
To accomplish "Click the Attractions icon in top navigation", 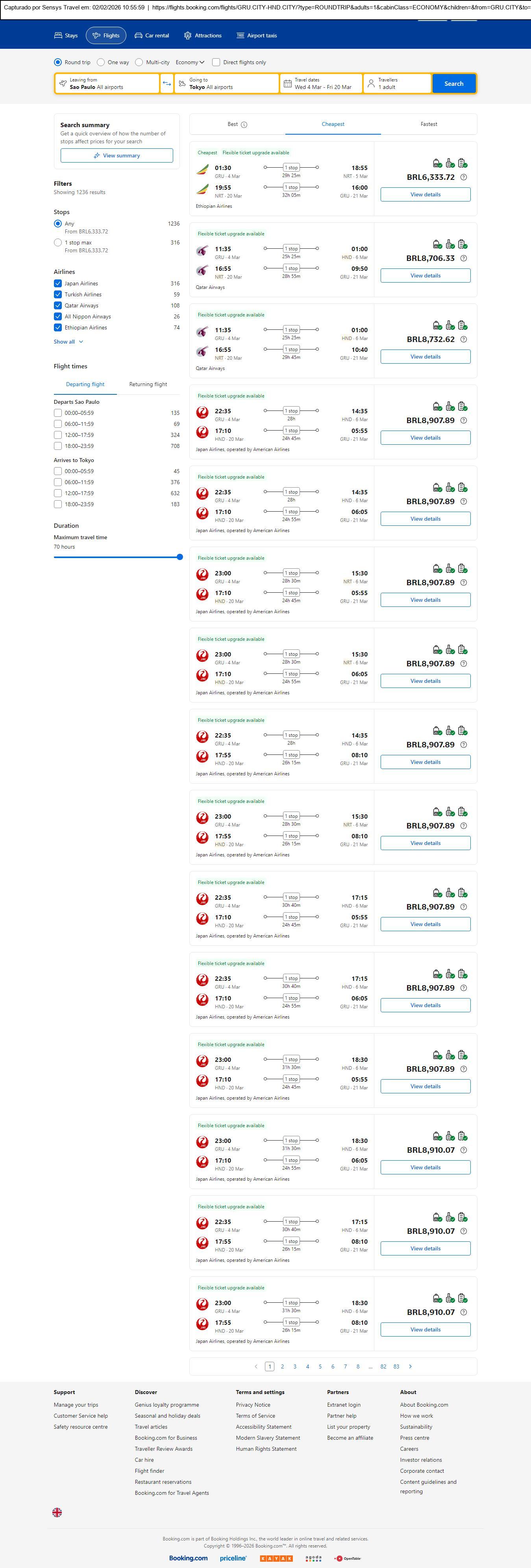I will click(x=187, y=35).
